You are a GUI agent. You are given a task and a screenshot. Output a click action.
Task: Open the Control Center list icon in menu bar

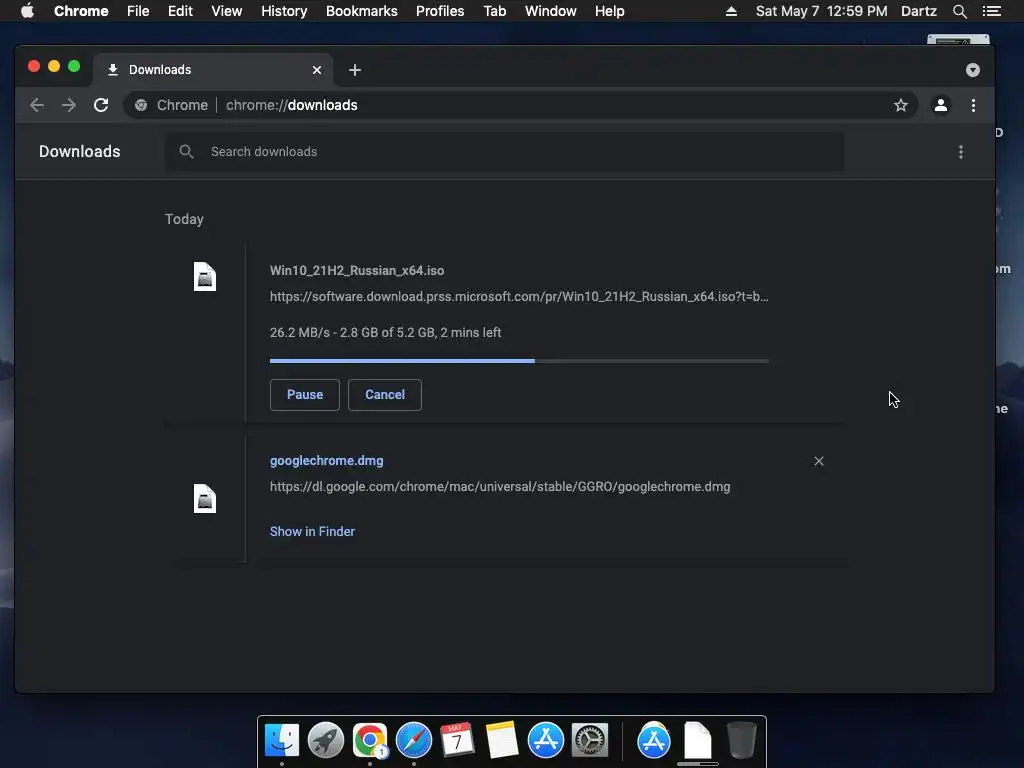tap(991, 11)
